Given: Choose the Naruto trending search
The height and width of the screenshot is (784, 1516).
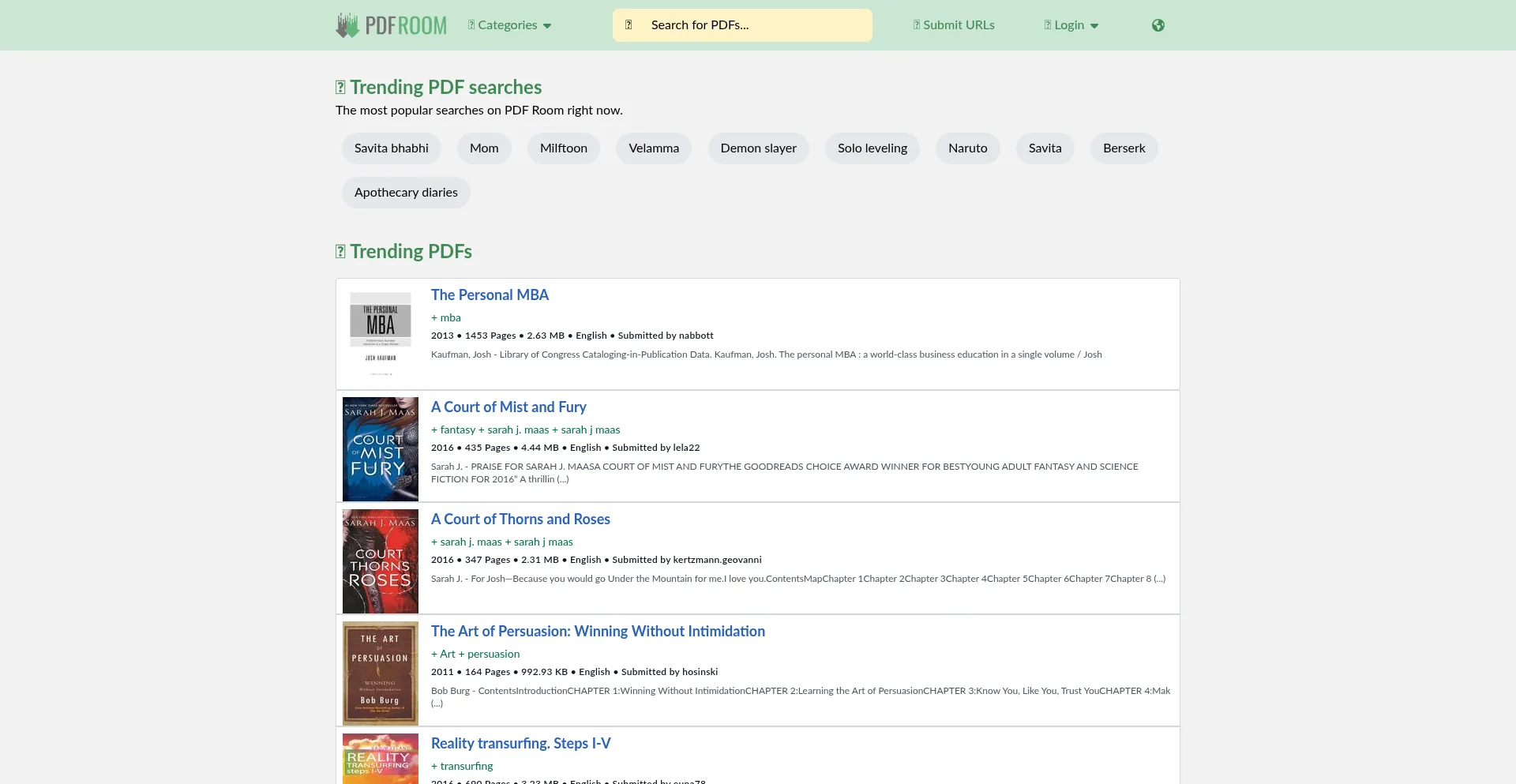Looking at the screenshot, I should pos(967,148).
